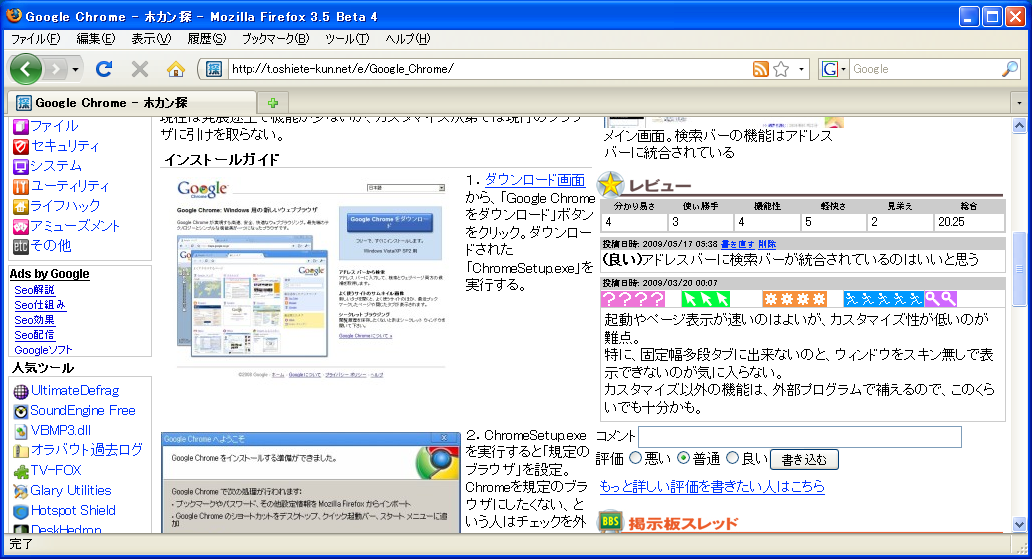This screenshot has width=1032, height=559.
Task: Click the Google Chrome download page thumbnail
Action: (x=311, y=277)
